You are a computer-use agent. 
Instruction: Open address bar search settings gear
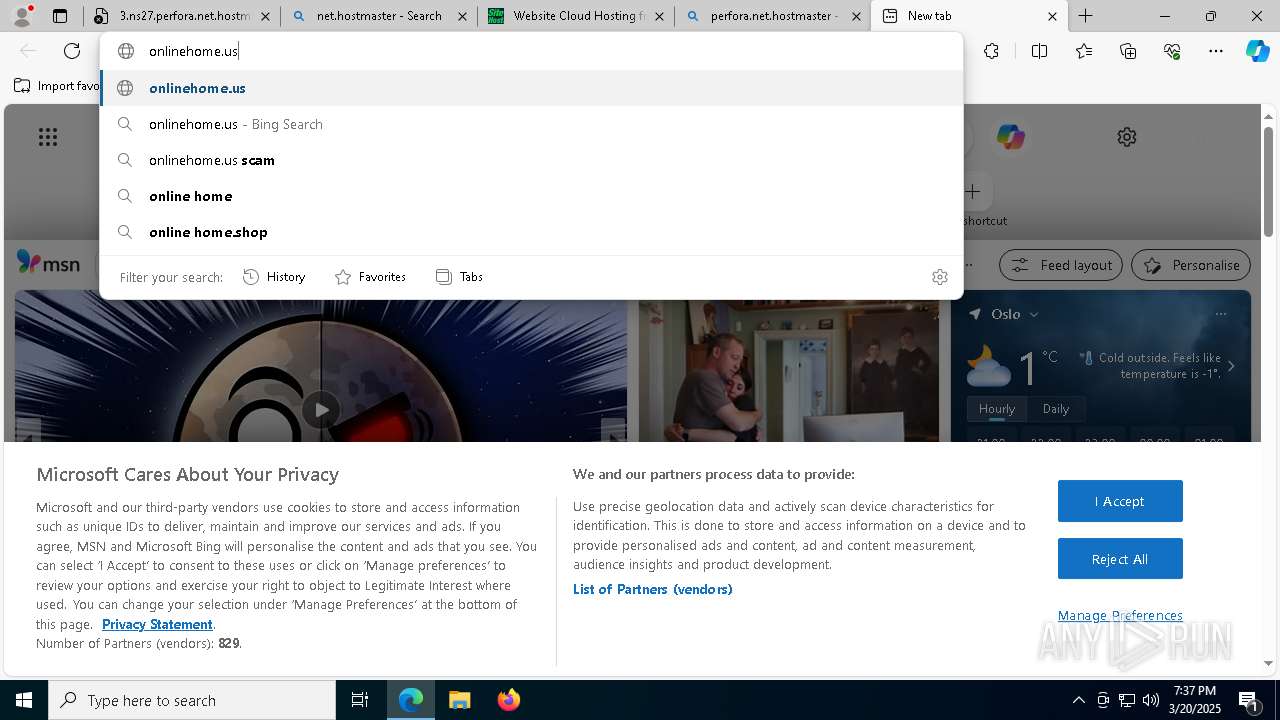[939, 277]
